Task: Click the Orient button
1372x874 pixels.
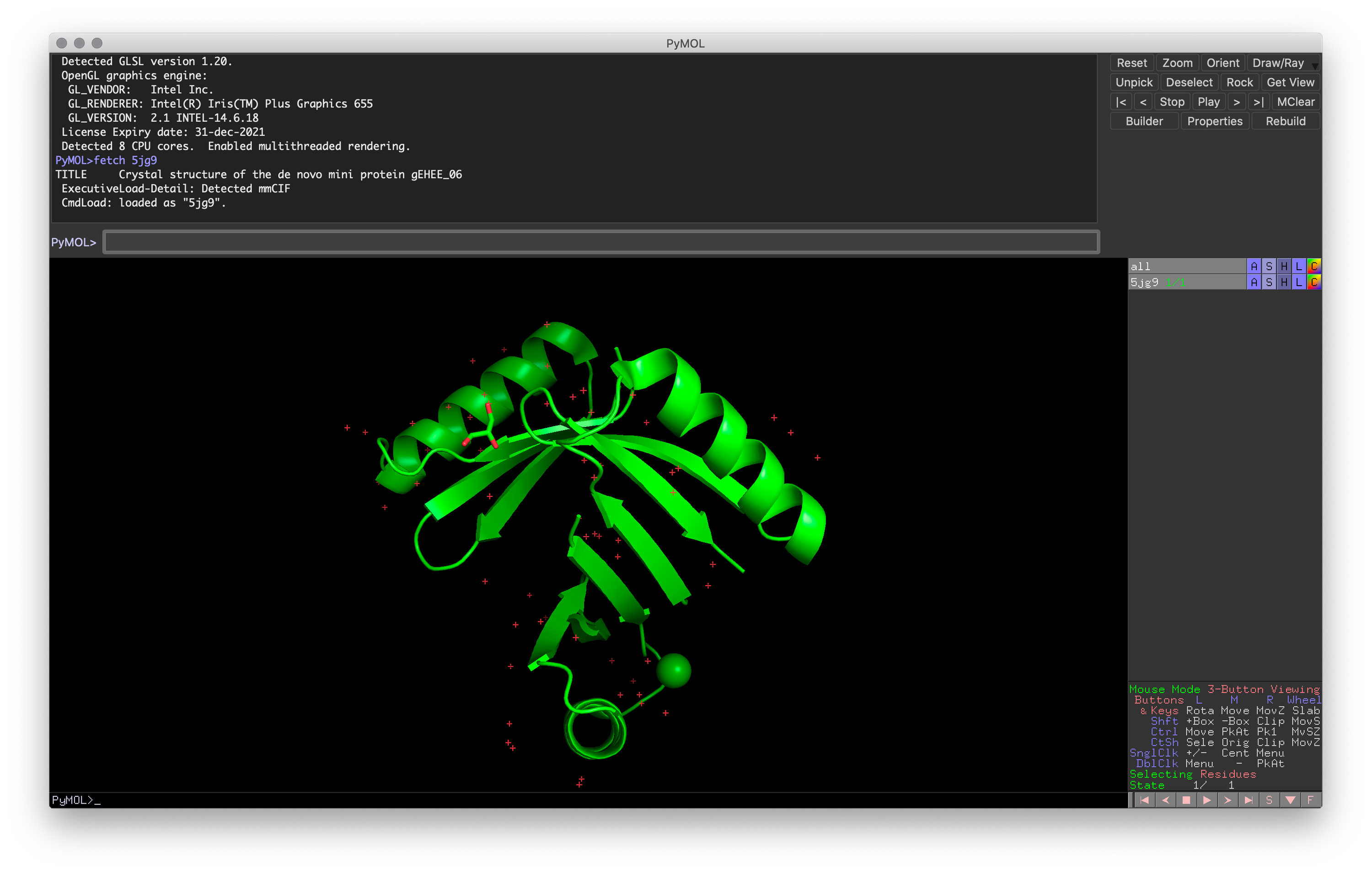Action: (1223, 63)
